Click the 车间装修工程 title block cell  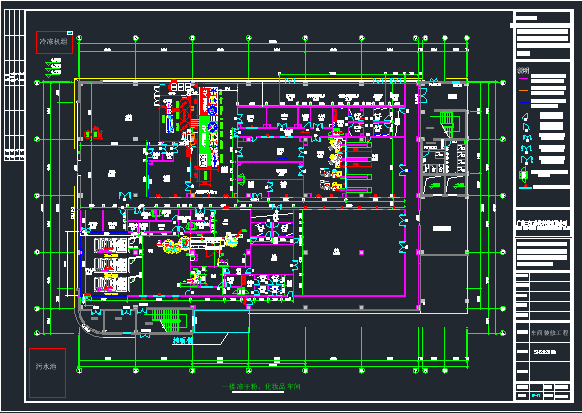[550, 333]
